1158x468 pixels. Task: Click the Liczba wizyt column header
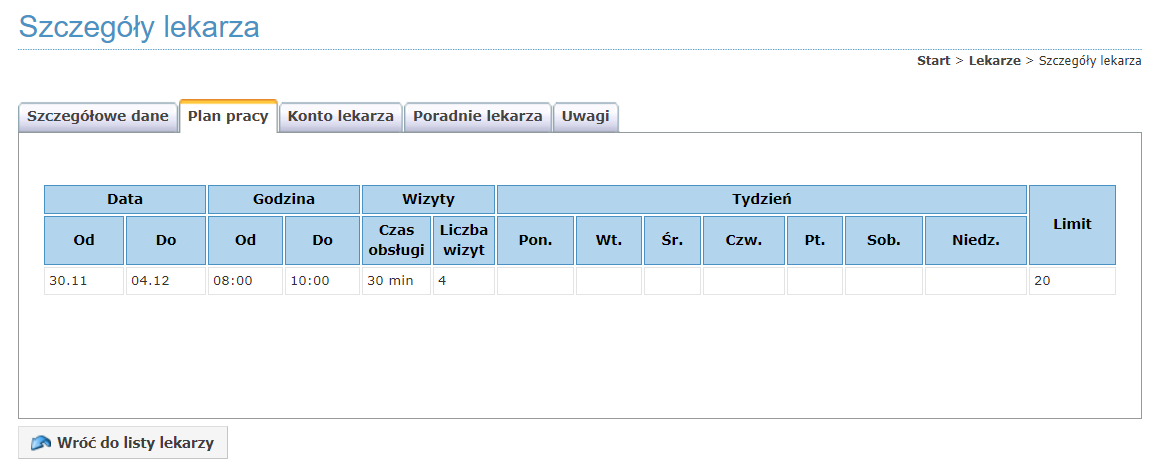pyautogui.click(x=463, y=240)
